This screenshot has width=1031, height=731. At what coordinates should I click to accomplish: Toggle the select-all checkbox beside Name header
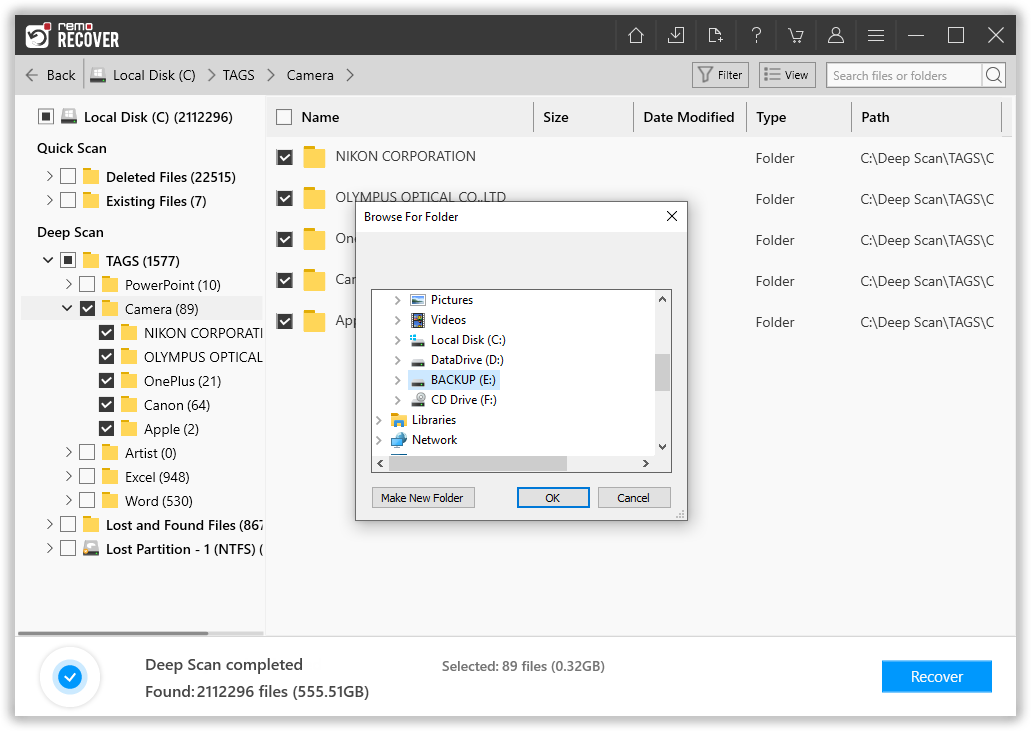(x=284, y=117)
